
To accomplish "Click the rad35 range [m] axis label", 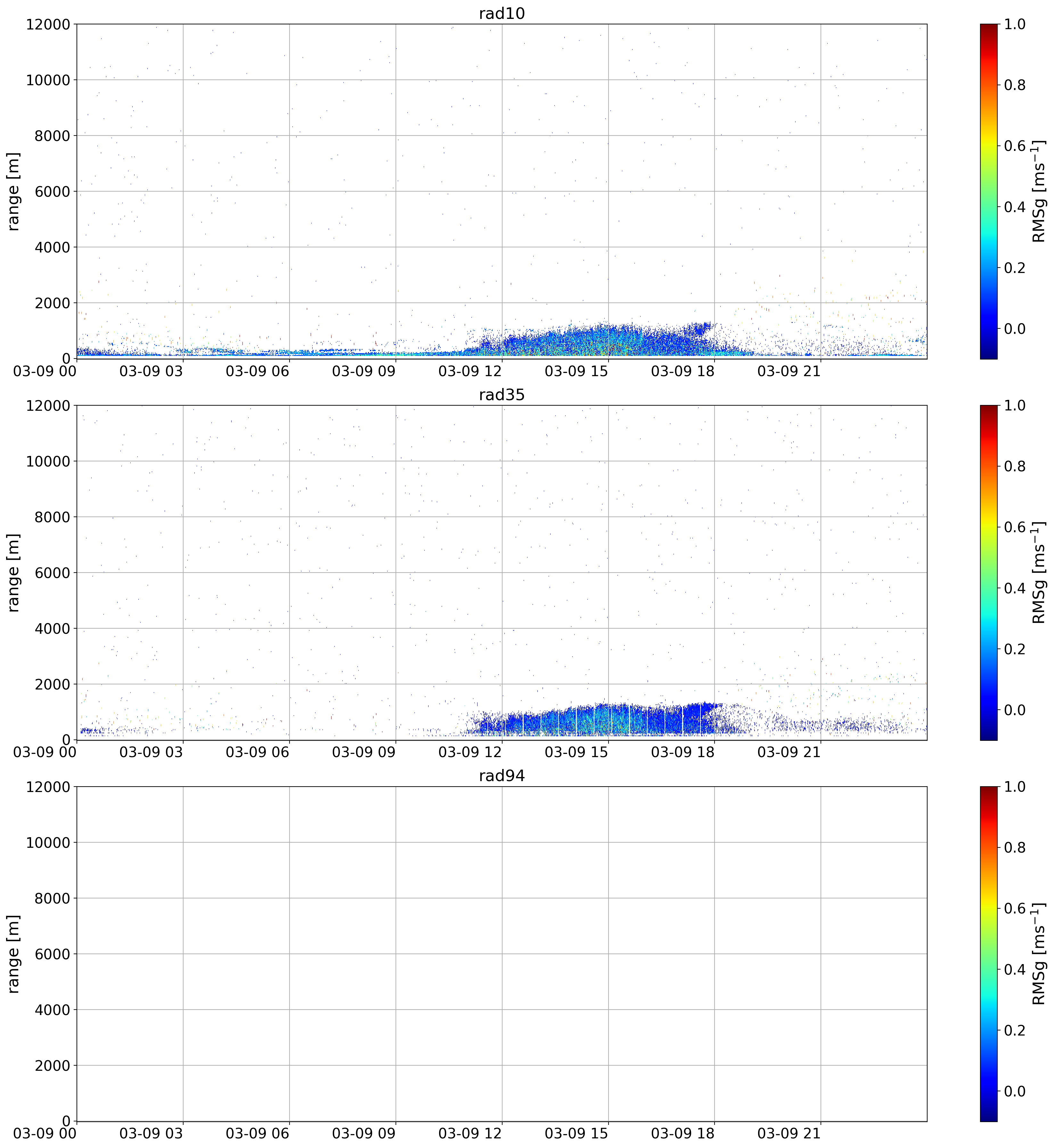I will tap(13, 572).
